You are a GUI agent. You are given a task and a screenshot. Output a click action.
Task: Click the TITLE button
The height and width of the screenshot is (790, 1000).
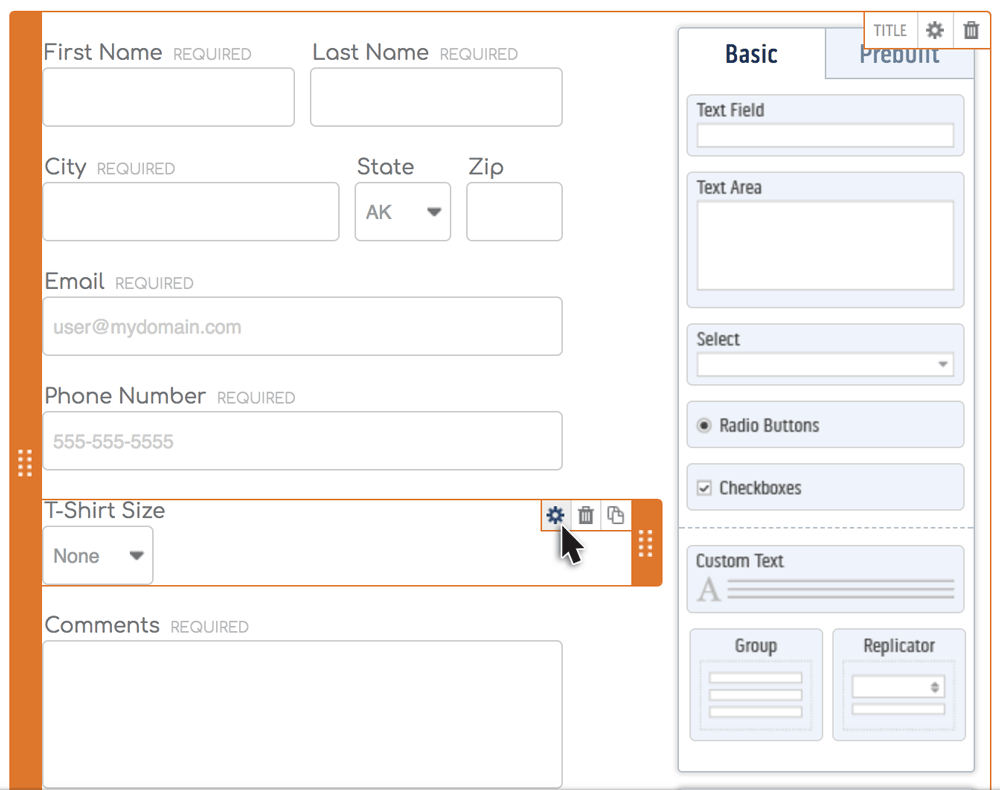coord(890,30)
